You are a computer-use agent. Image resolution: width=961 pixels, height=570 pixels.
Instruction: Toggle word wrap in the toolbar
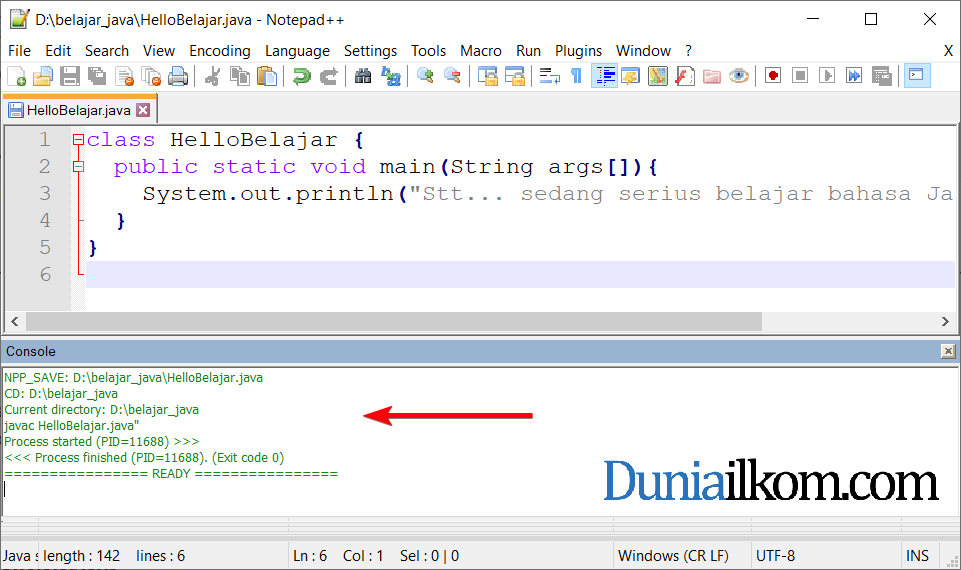549,76
